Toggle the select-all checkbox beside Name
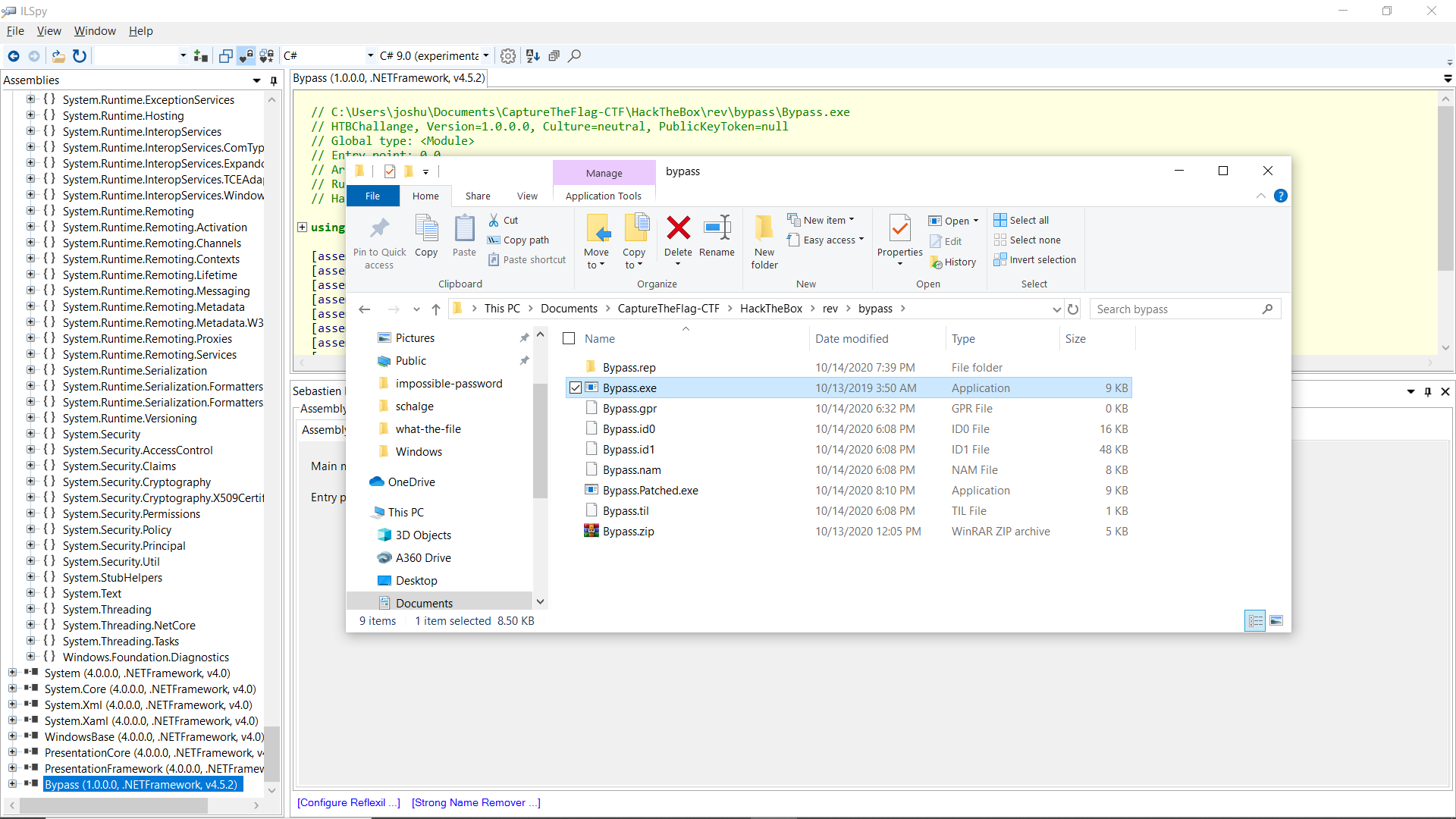The height and width of the screenshot is (819, 1456). (x=569, y=339)
